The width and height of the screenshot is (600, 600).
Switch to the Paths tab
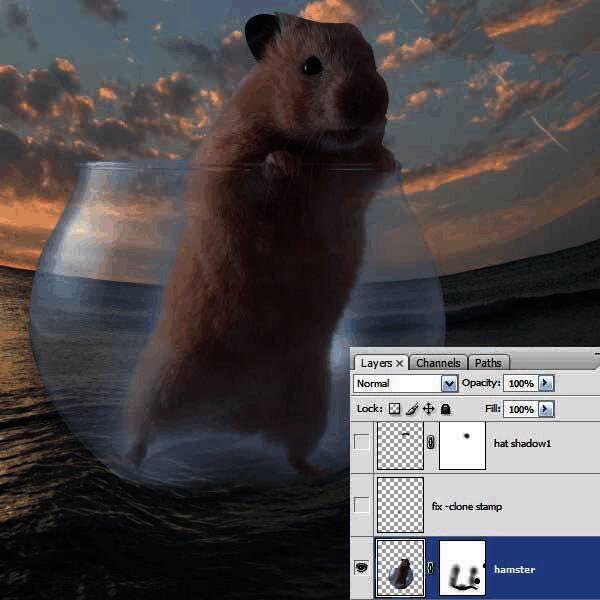488,363
